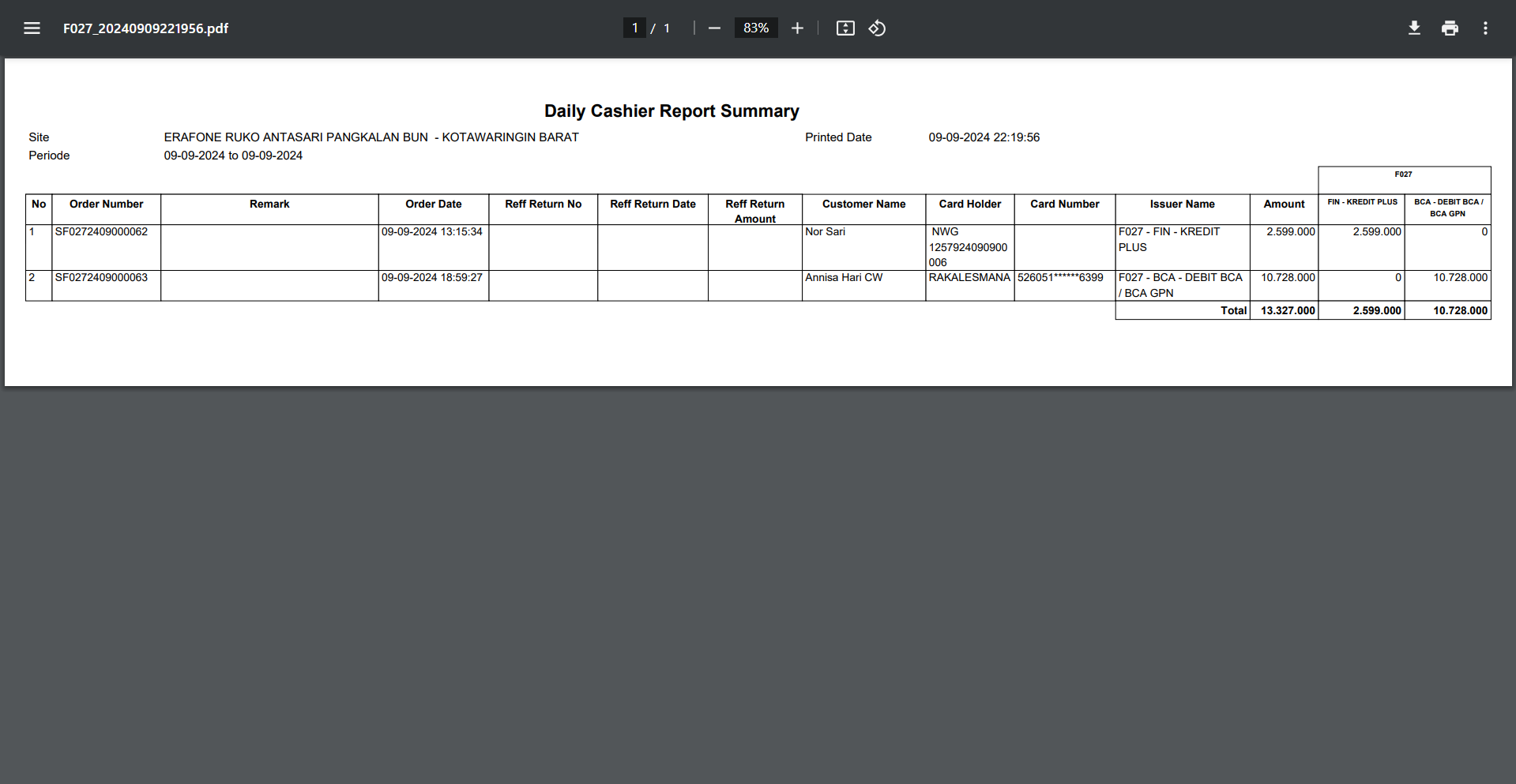Click the Order Number column header
Screen dimensions: 1516x784
point(106,204)
